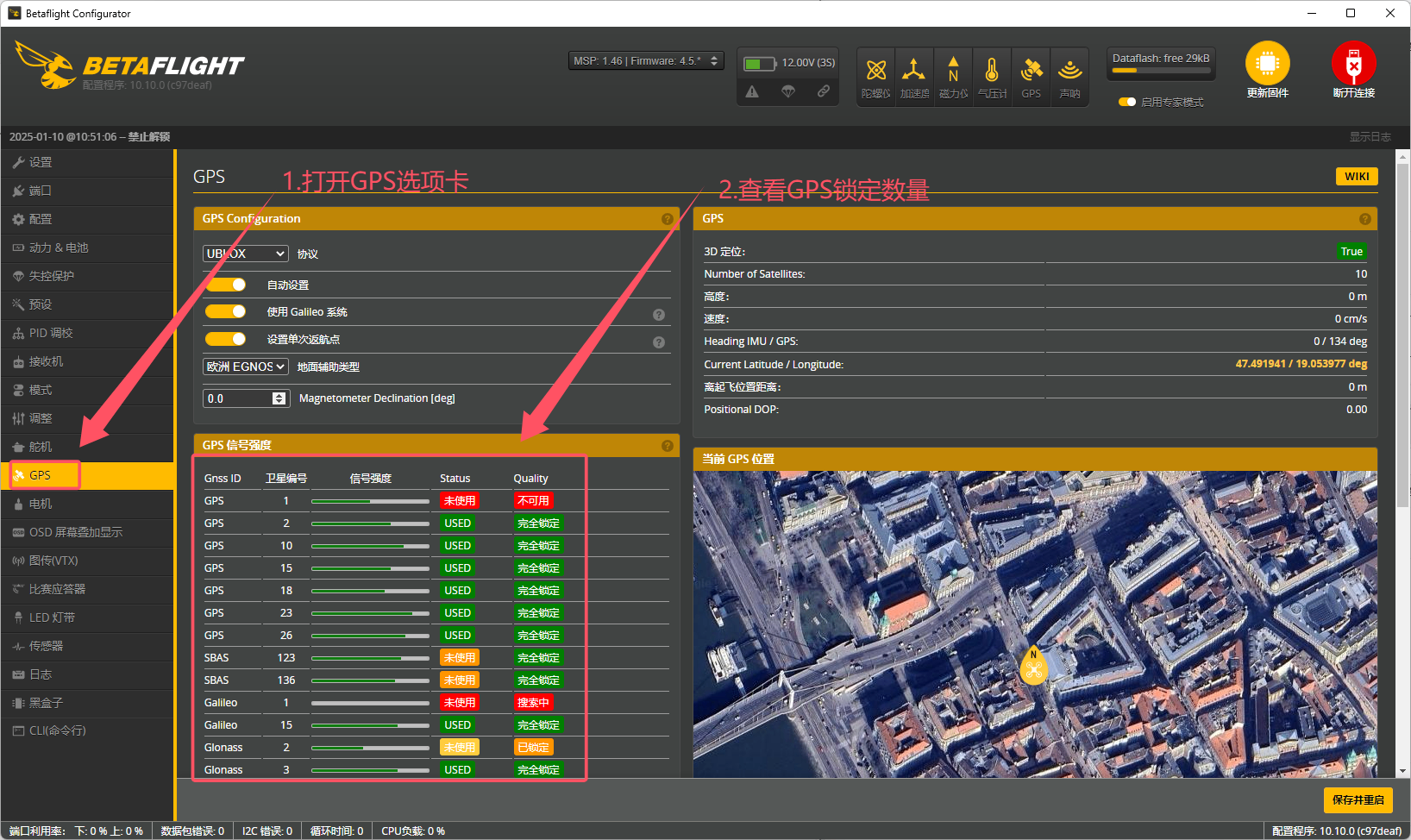Show help for set home point once option
This screenshot has width=1411, height=840.
coord(658,342)
